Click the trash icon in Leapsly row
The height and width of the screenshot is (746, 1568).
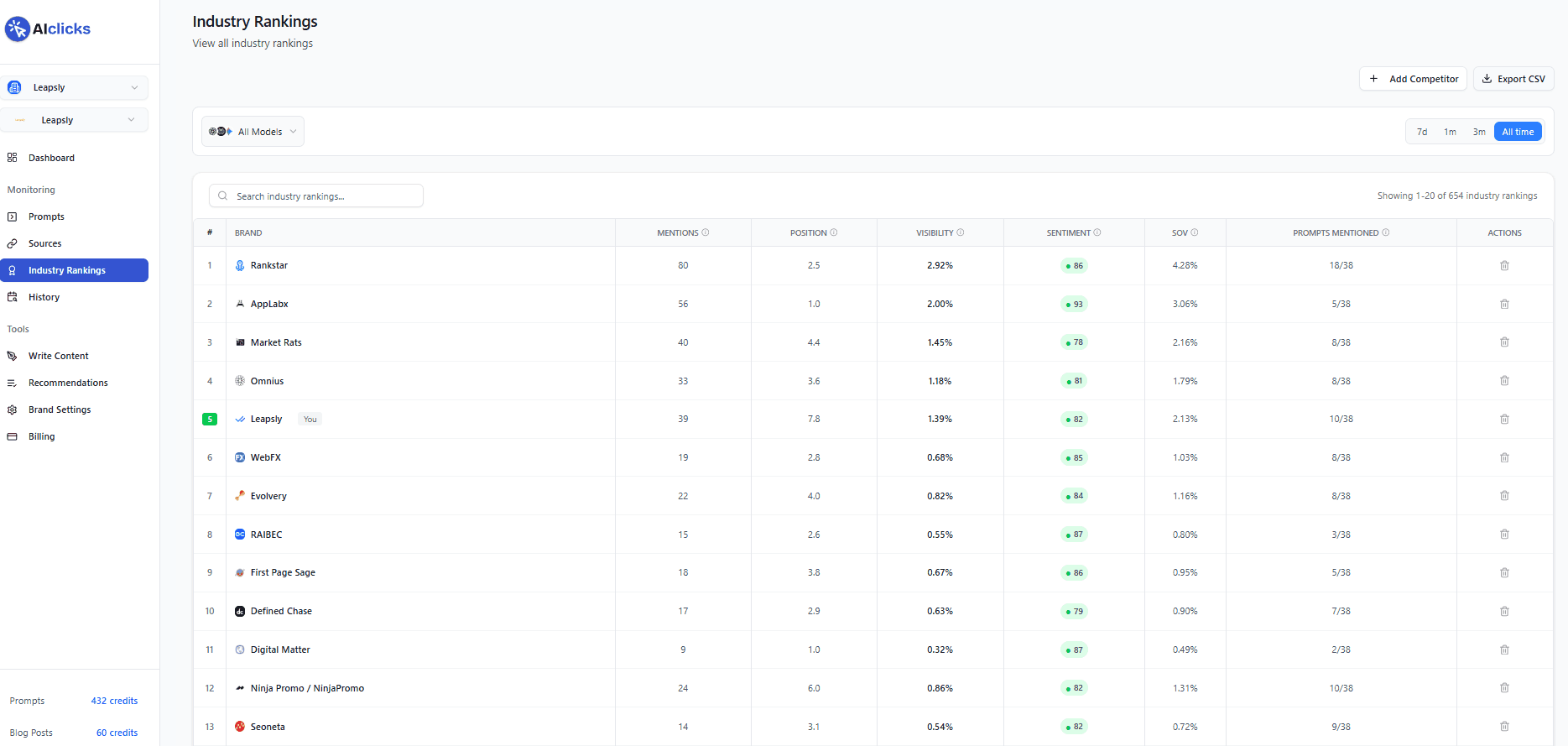[x=1504, y=419]
